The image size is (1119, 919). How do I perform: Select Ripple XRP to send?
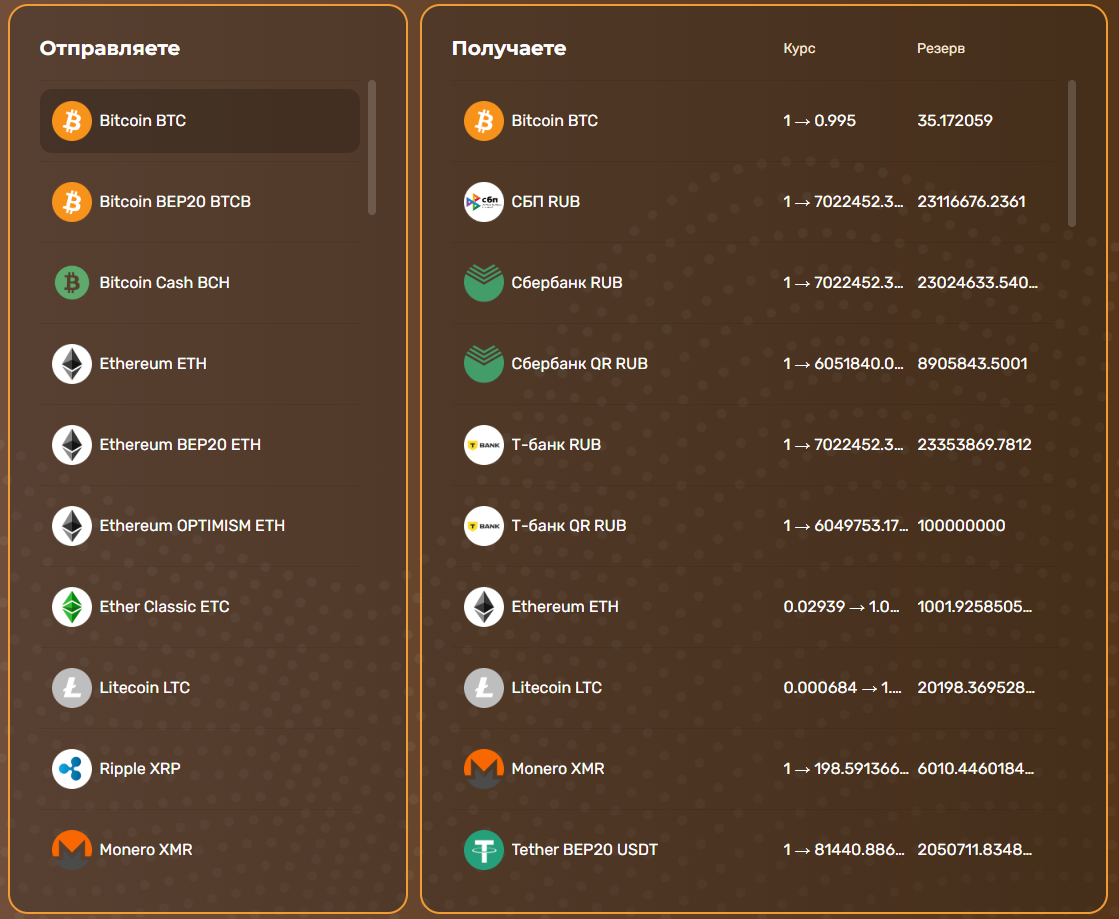[200, 768]
